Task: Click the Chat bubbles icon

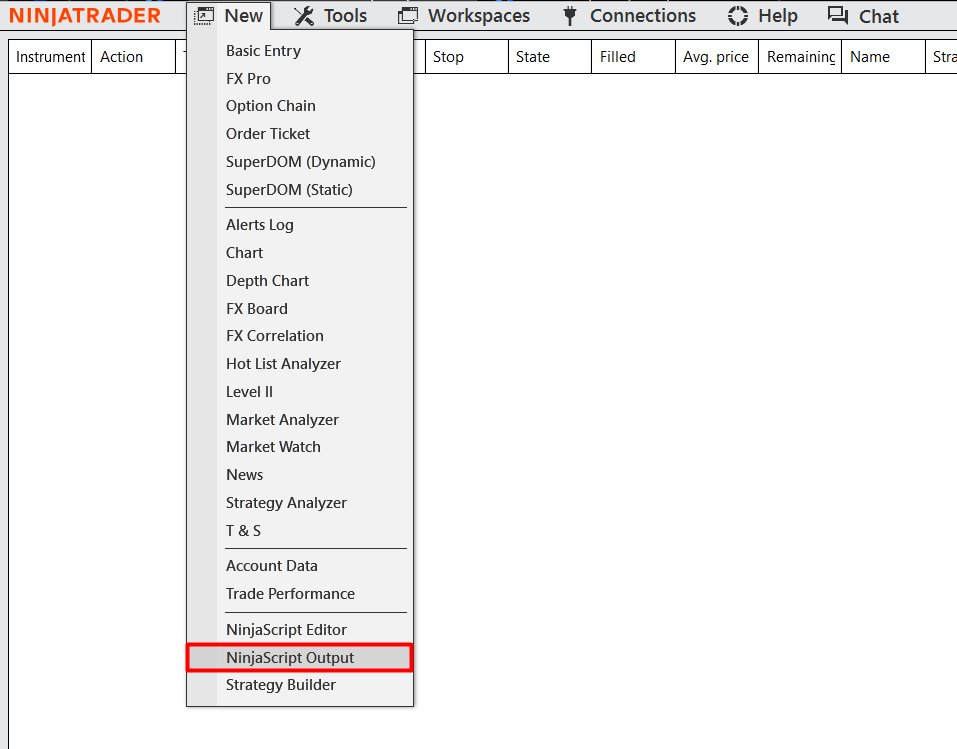Action: pyautogui.click(x=837, y=15)
